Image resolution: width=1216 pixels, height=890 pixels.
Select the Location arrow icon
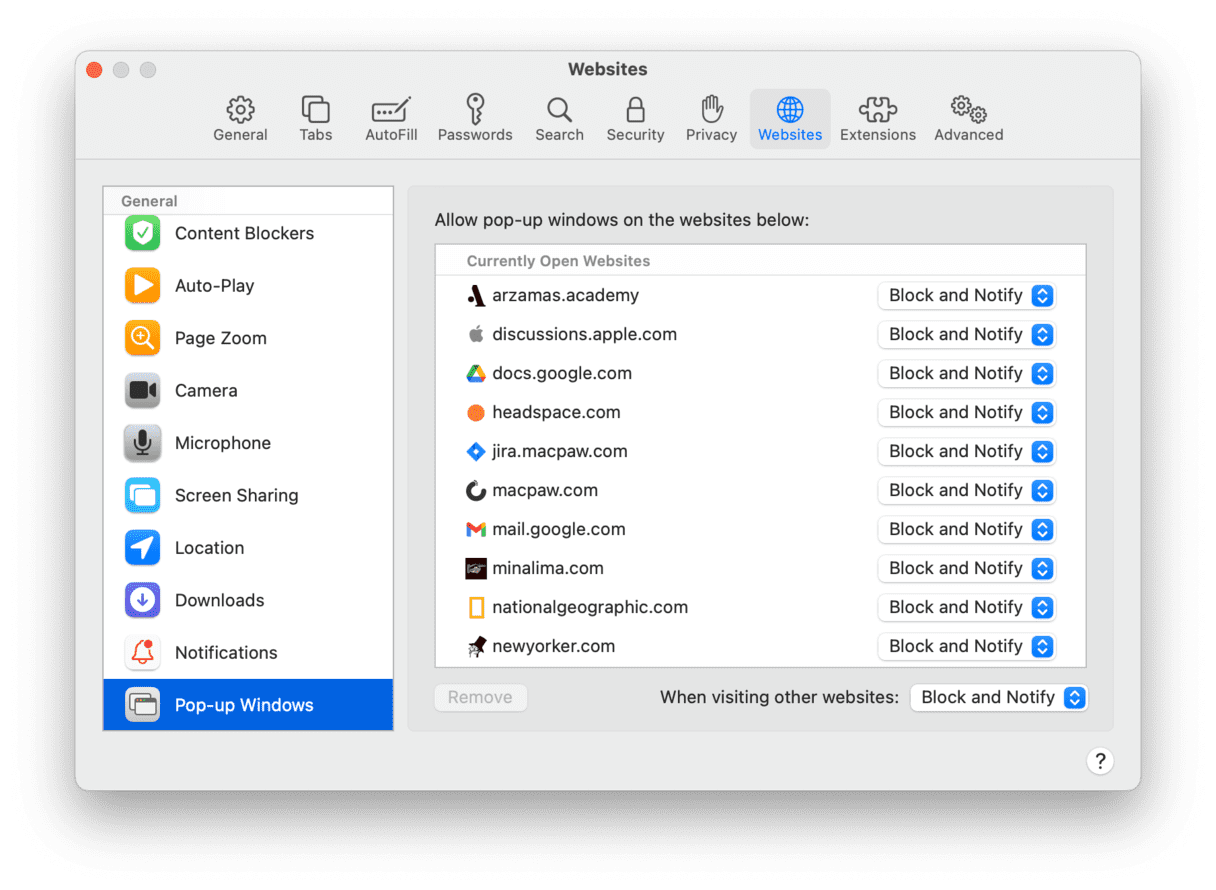(141, 547)
